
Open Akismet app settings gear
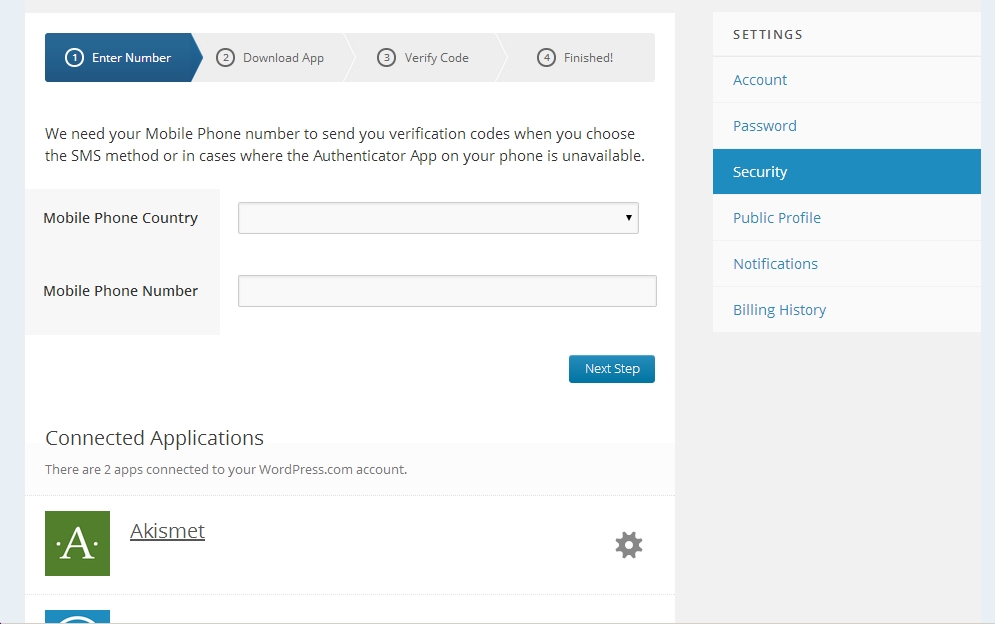point(628,545)
